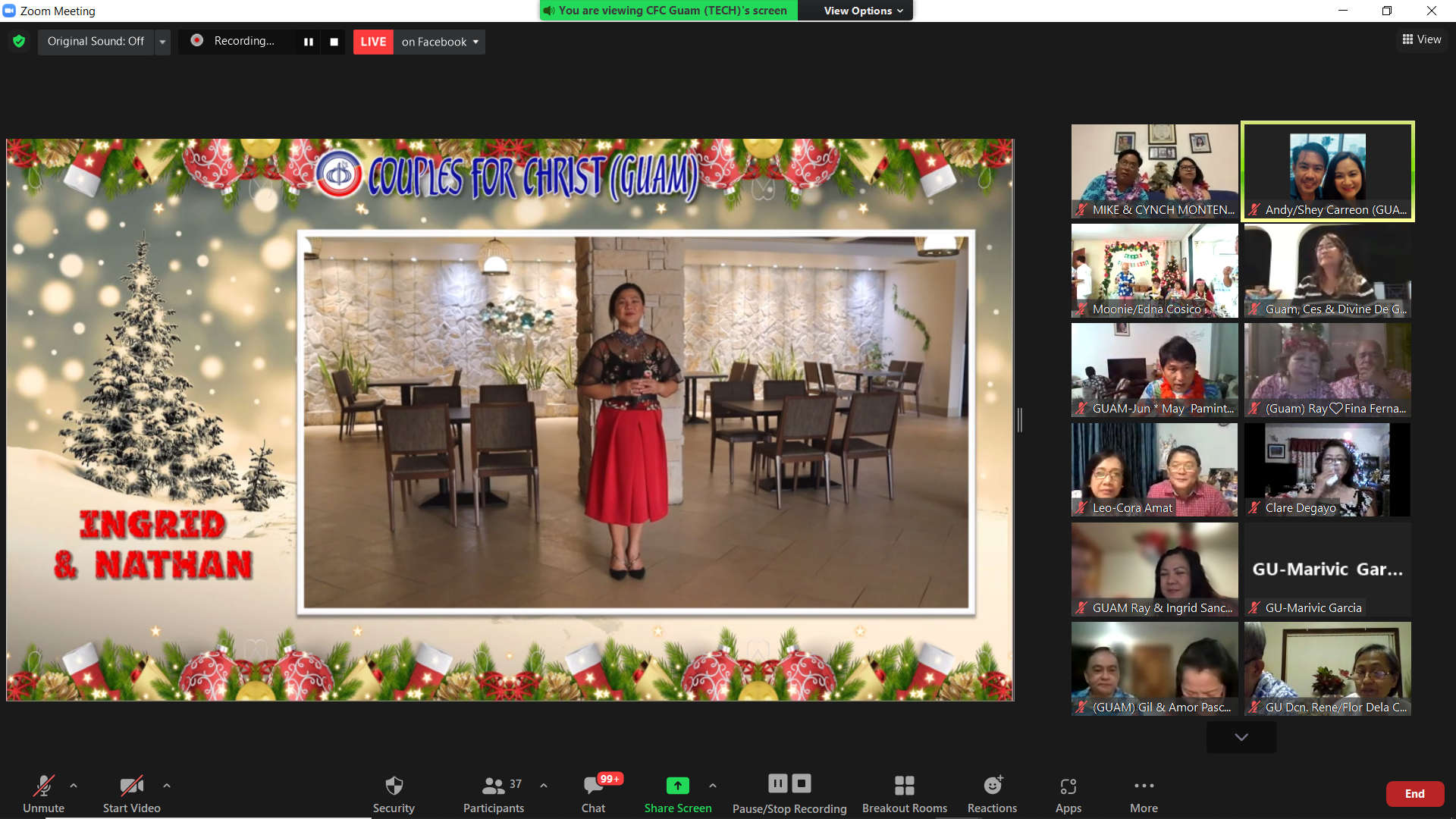This screenshot has height=819, width=1456.
Task: Select Clare Degayo video tile
Action: point(1327,469)
